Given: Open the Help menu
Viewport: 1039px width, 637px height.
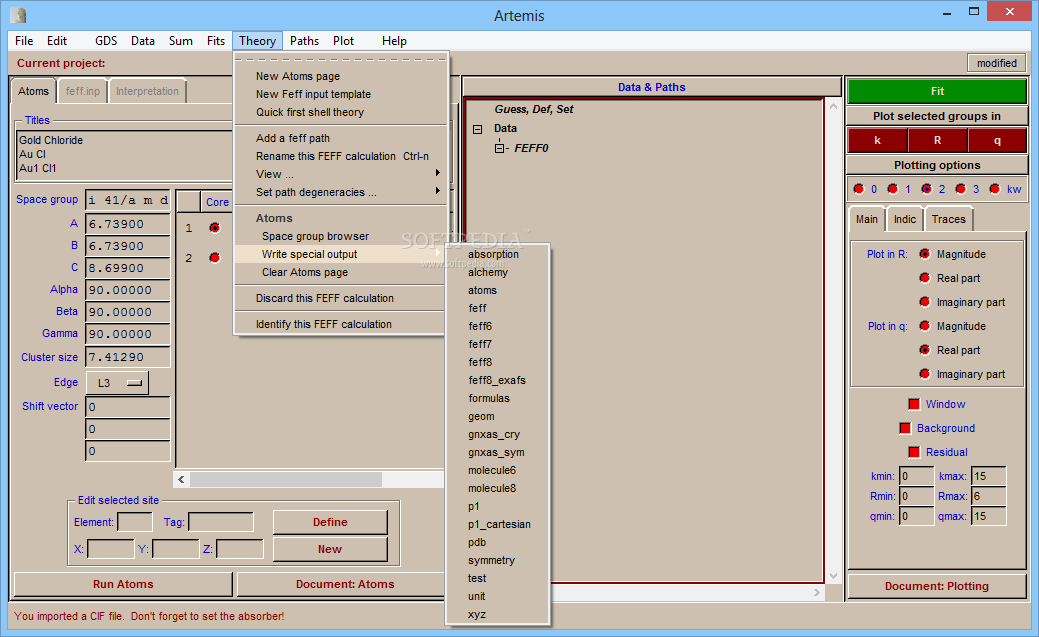Looking at the screenshot, I should point(394,40).
